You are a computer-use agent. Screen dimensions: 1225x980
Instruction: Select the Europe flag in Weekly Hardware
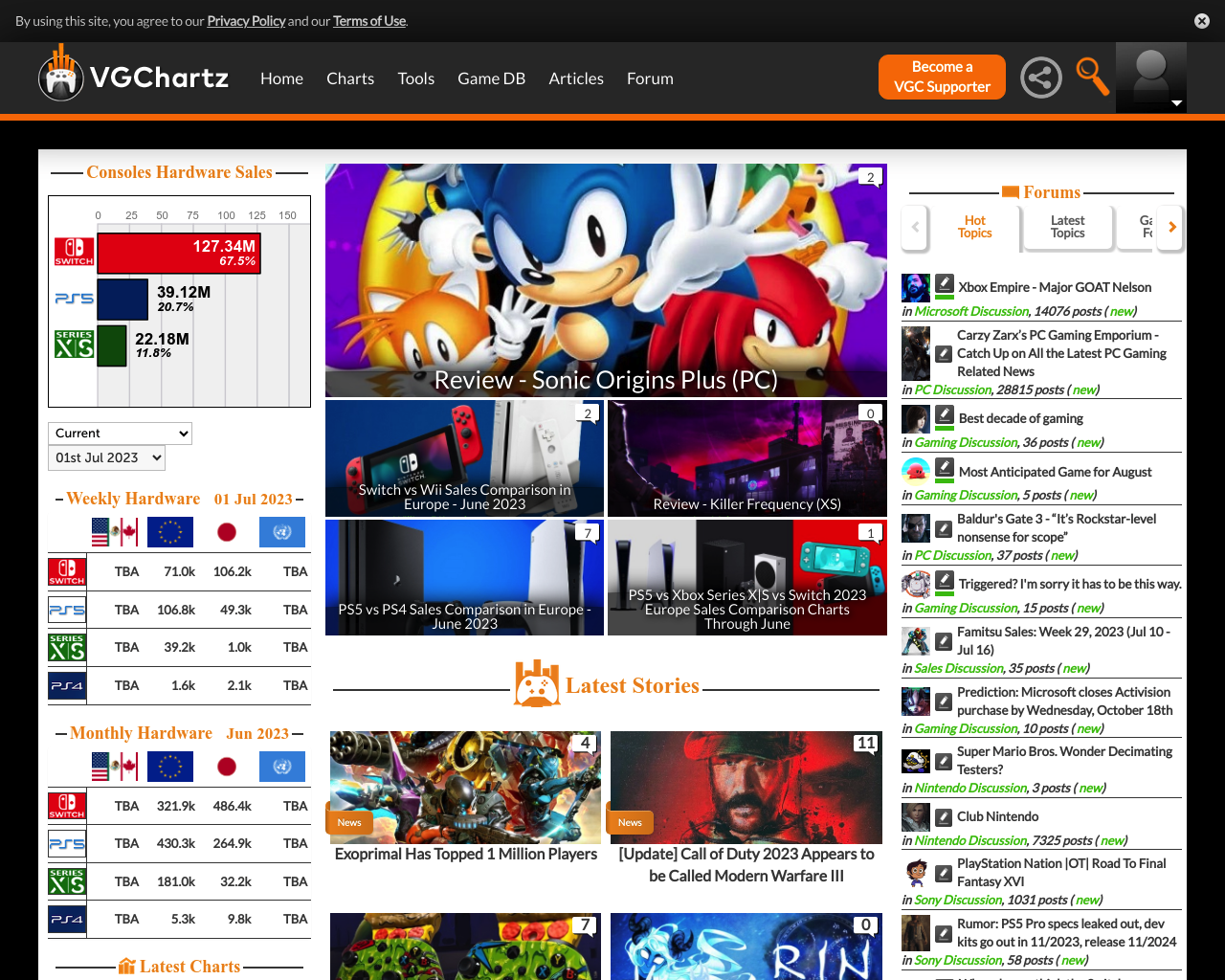pos(170,532)
